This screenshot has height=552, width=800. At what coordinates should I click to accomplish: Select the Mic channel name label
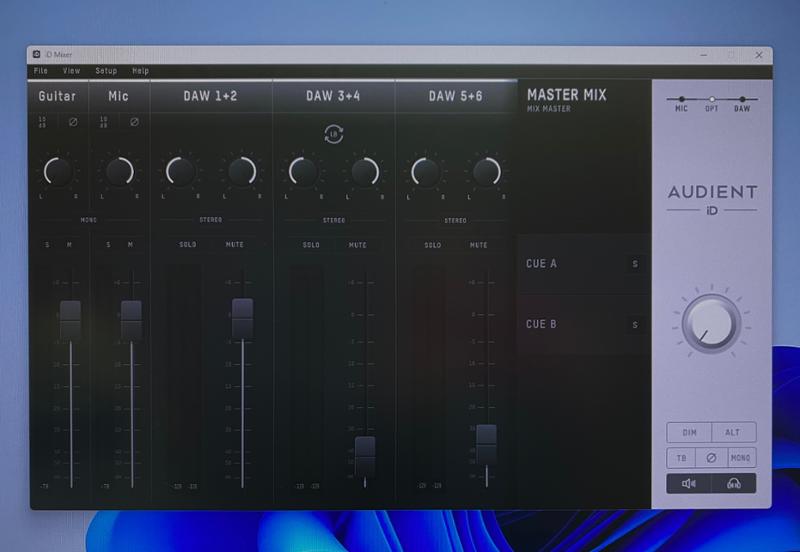[x=118, y=96]
